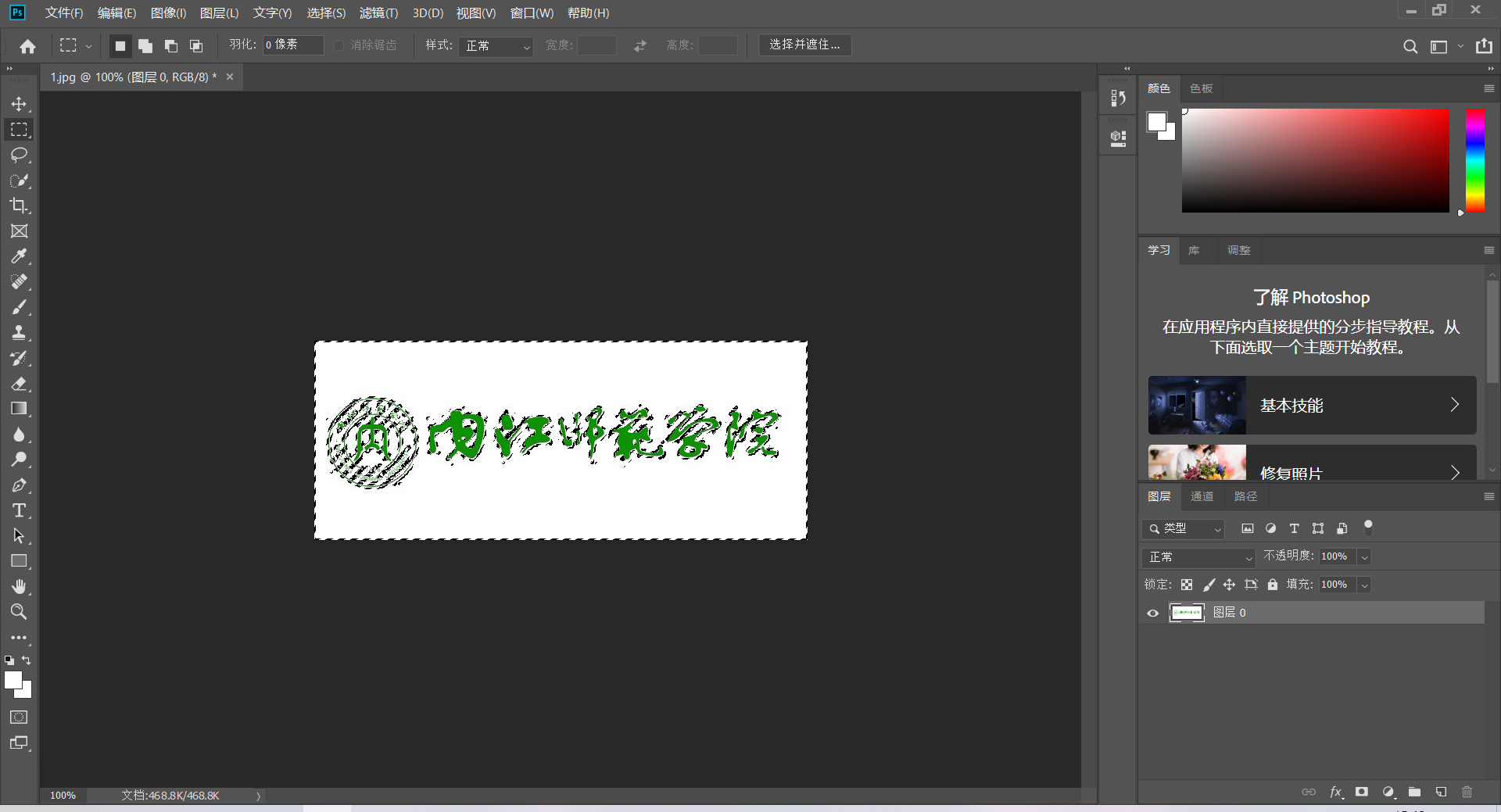The height and width of the screenshot is (812, 1501).
Task: Select the Blur tool
Action: tap(19, 435)
